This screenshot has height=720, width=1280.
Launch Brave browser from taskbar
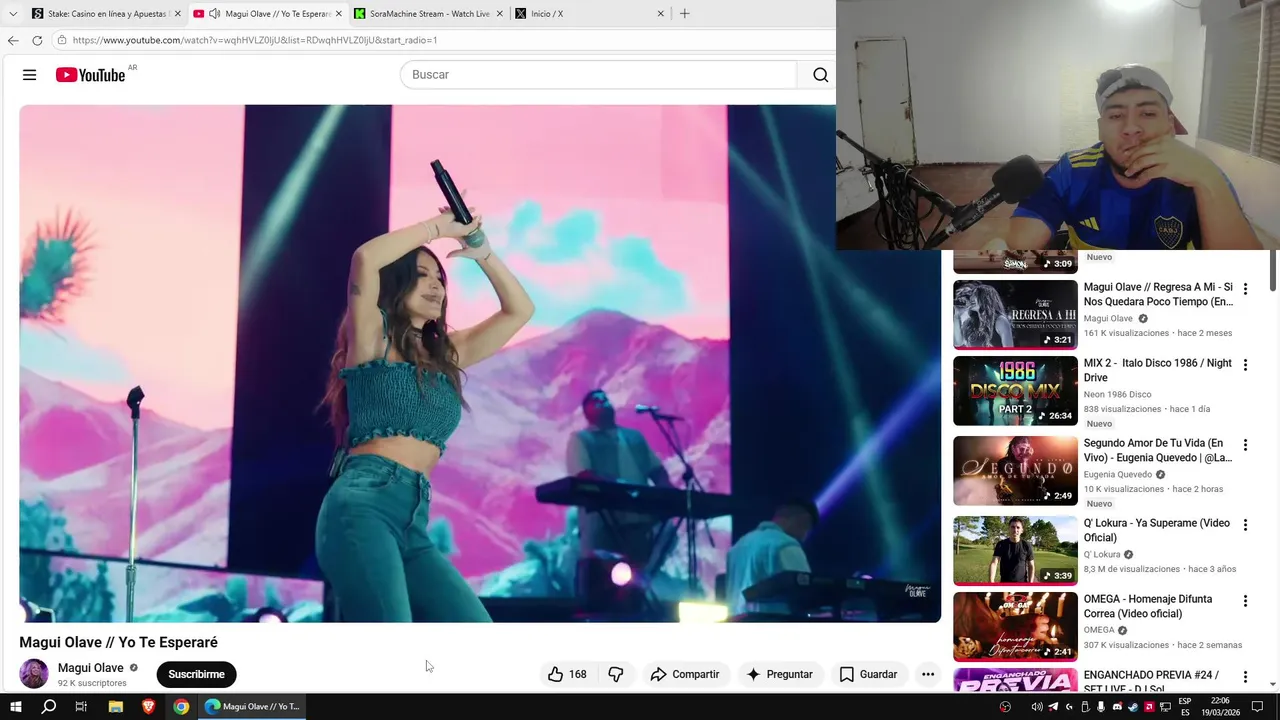(x=148, y=707)
